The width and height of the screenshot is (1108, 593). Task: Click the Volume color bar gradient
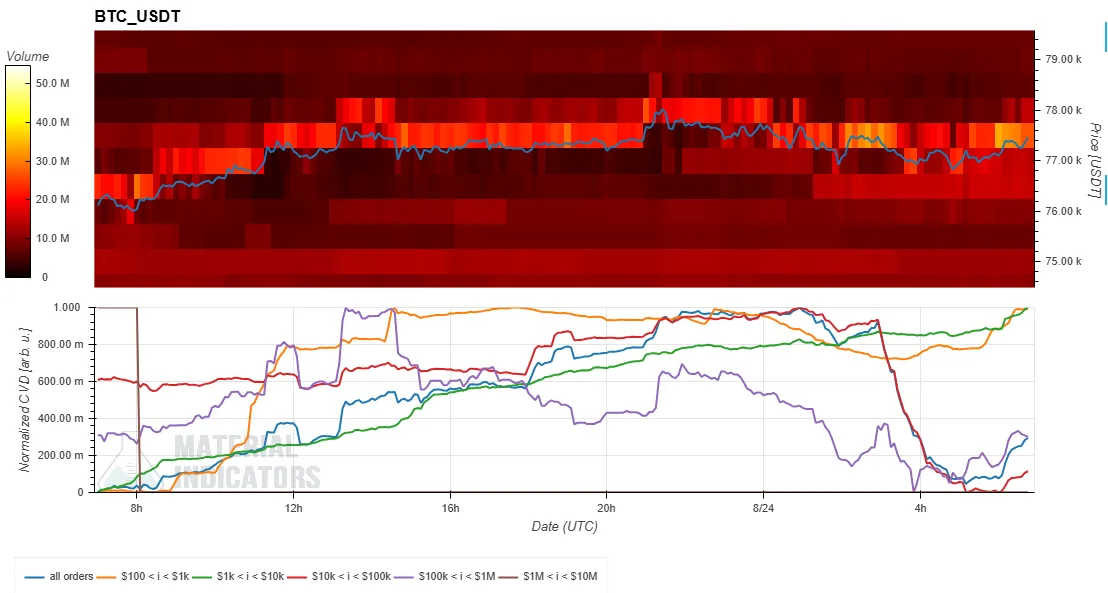pyautogui.click(x=18, y=172)
